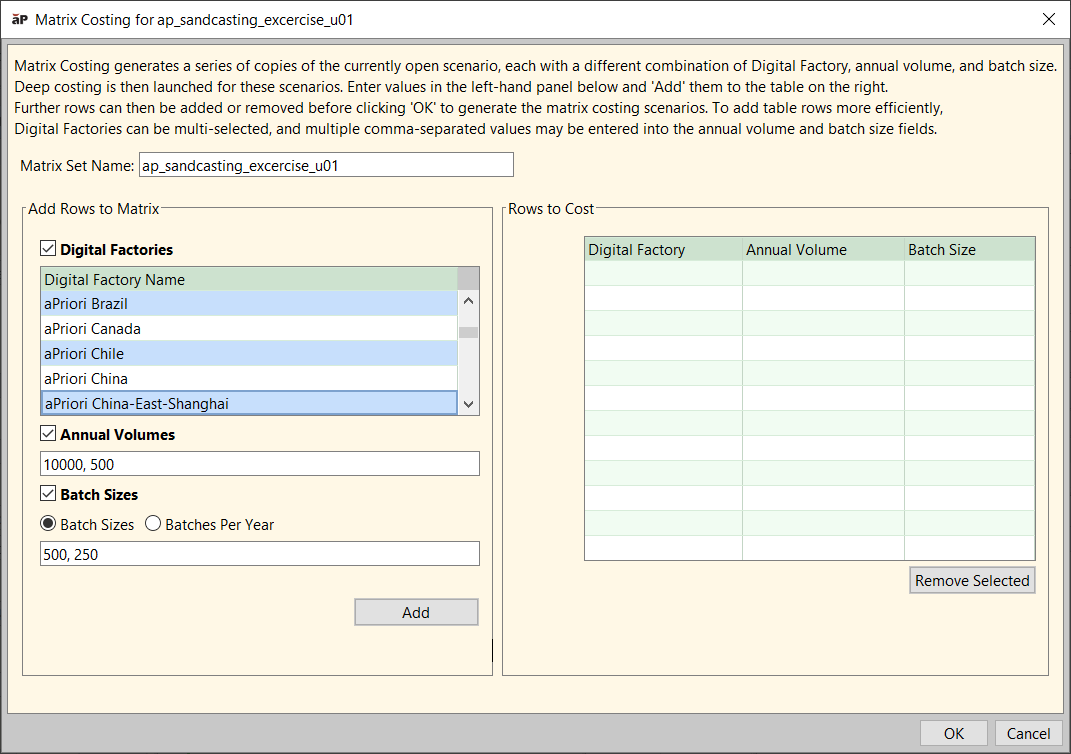This screenshot has height=754, width=1071.
Task: Click the aPriori logo icon in title bar
Action: [19, 19]
